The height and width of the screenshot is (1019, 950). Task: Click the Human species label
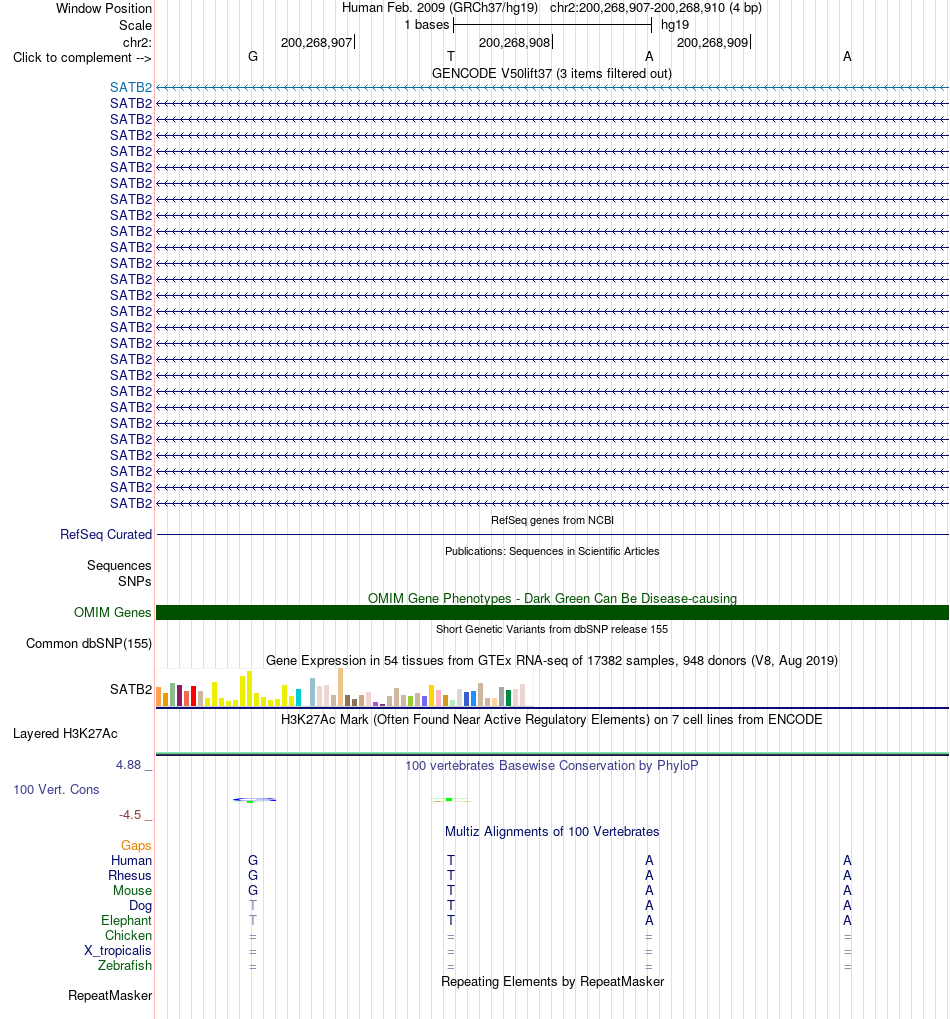(131, 860)
